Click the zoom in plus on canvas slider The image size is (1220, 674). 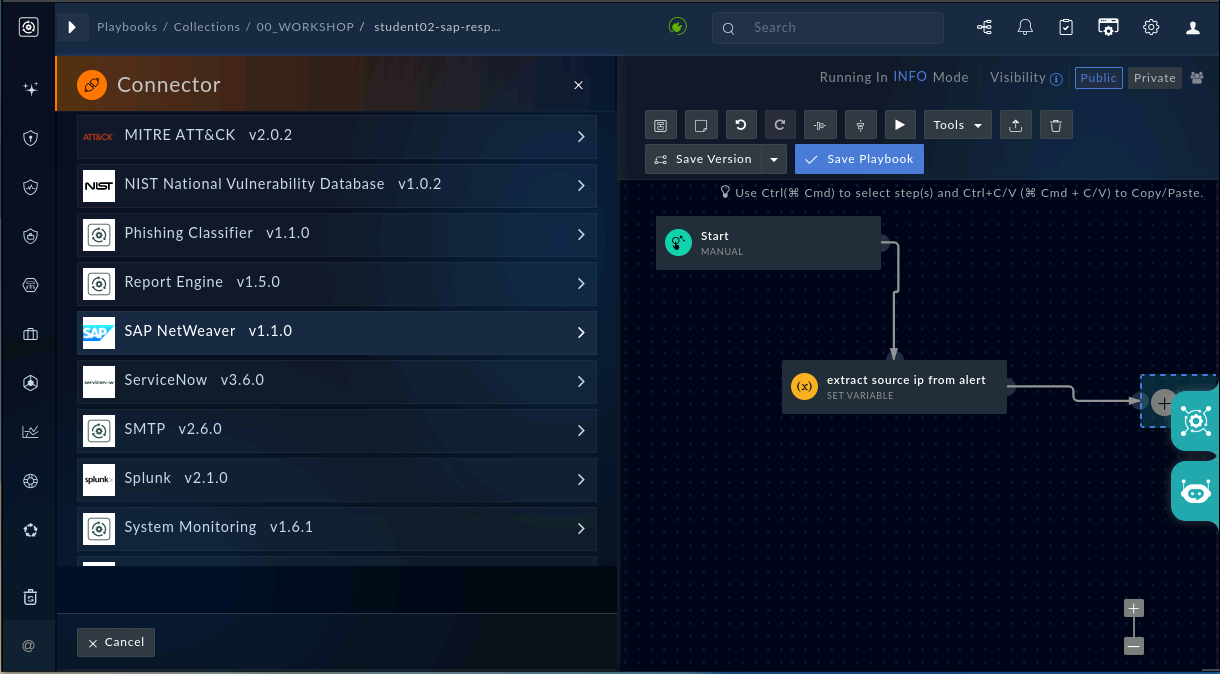pyautogui.click(x=1133, y=608)
